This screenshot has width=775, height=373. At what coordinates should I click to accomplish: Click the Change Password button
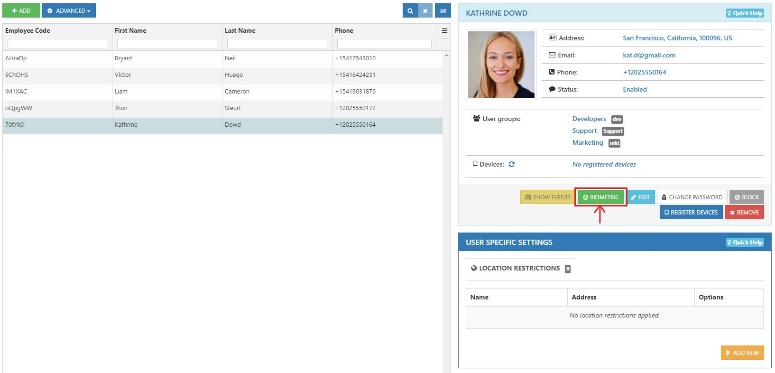692,197
